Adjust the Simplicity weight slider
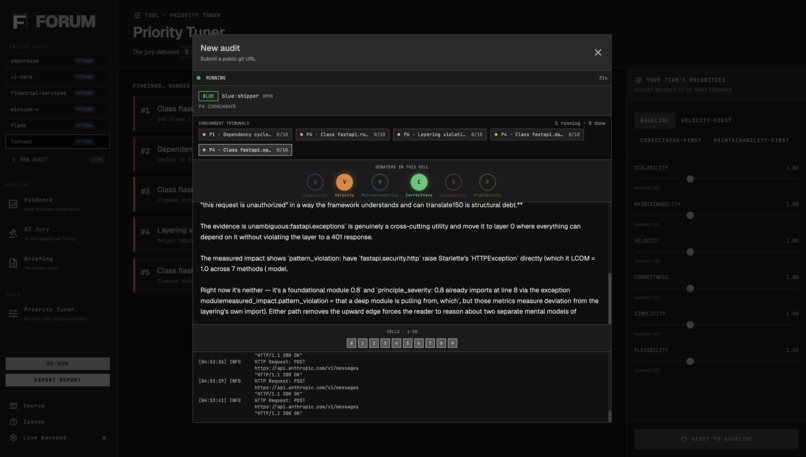The height and width of the screenshot is (457, 806). [x=690, y=325]
